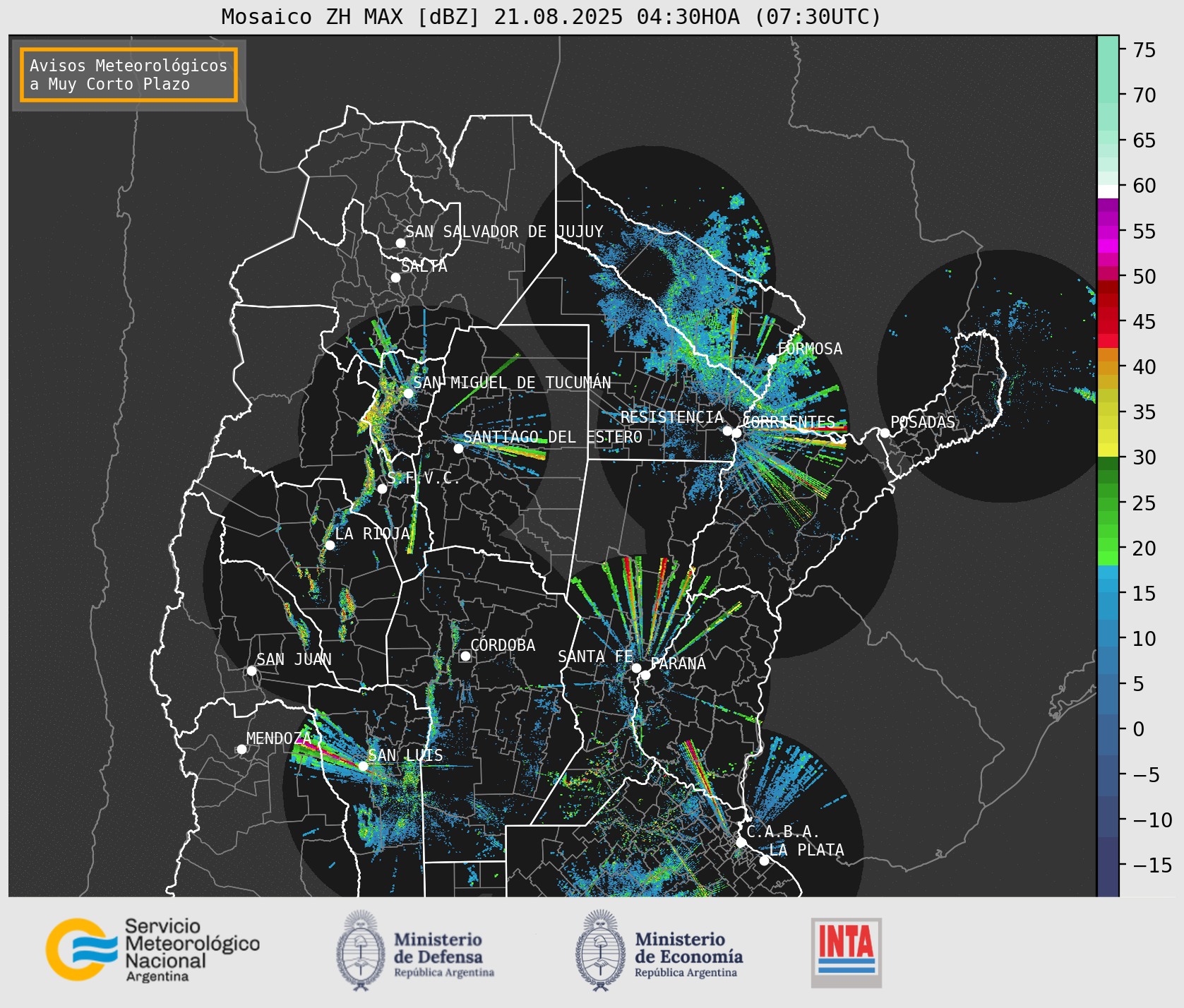
Task: Click the 0 label on the dBZ scale
Action: [x=1139, y=729]
